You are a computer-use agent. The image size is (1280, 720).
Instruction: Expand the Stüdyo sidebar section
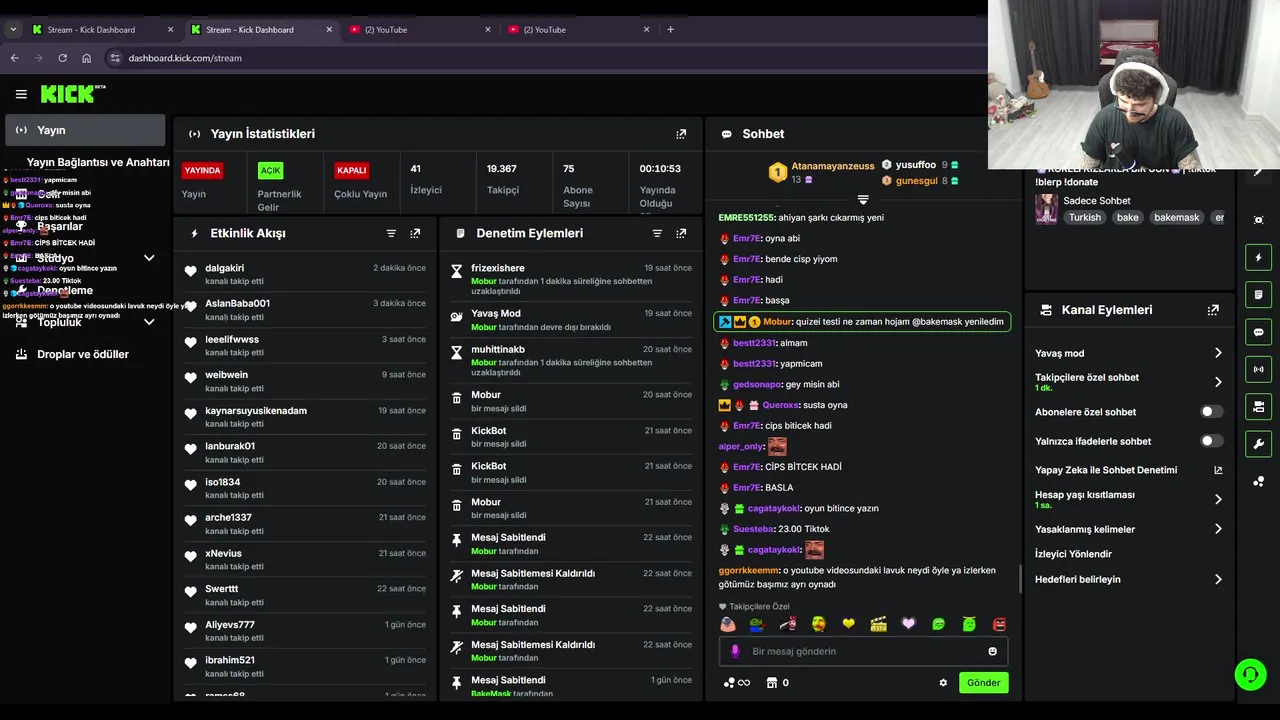coord(149,258)
